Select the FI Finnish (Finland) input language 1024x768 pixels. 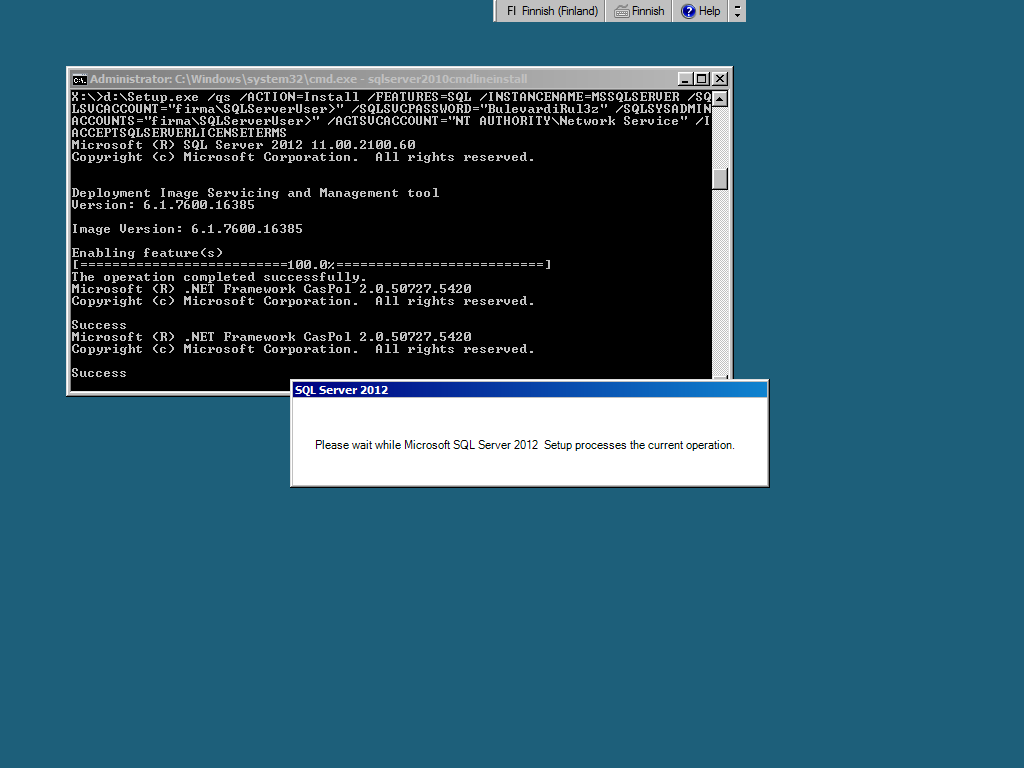tap(552, 11)
